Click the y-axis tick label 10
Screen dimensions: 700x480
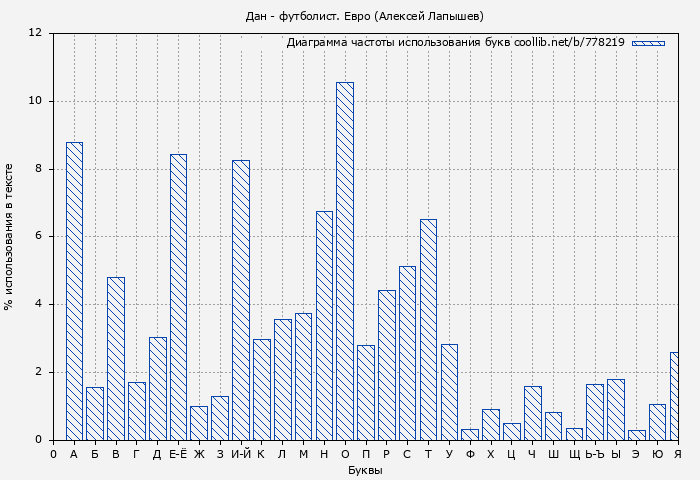(x=35, y=101)
